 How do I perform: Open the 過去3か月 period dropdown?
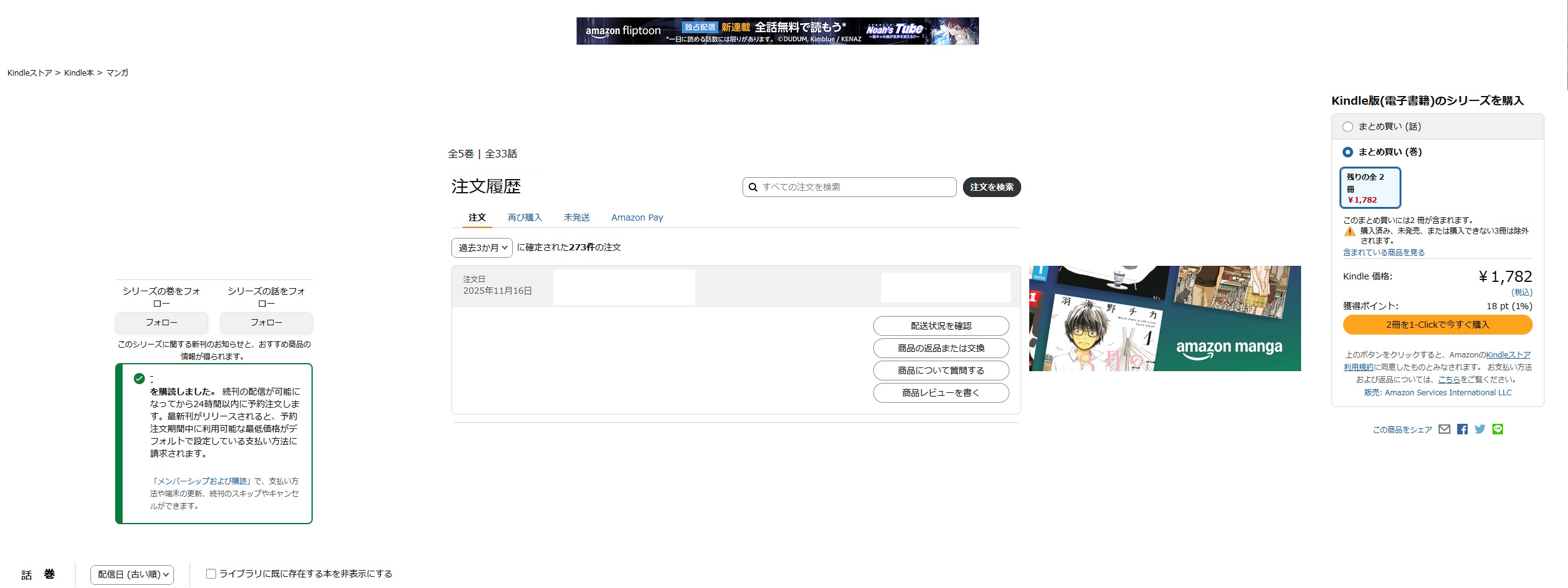(482, 248)
